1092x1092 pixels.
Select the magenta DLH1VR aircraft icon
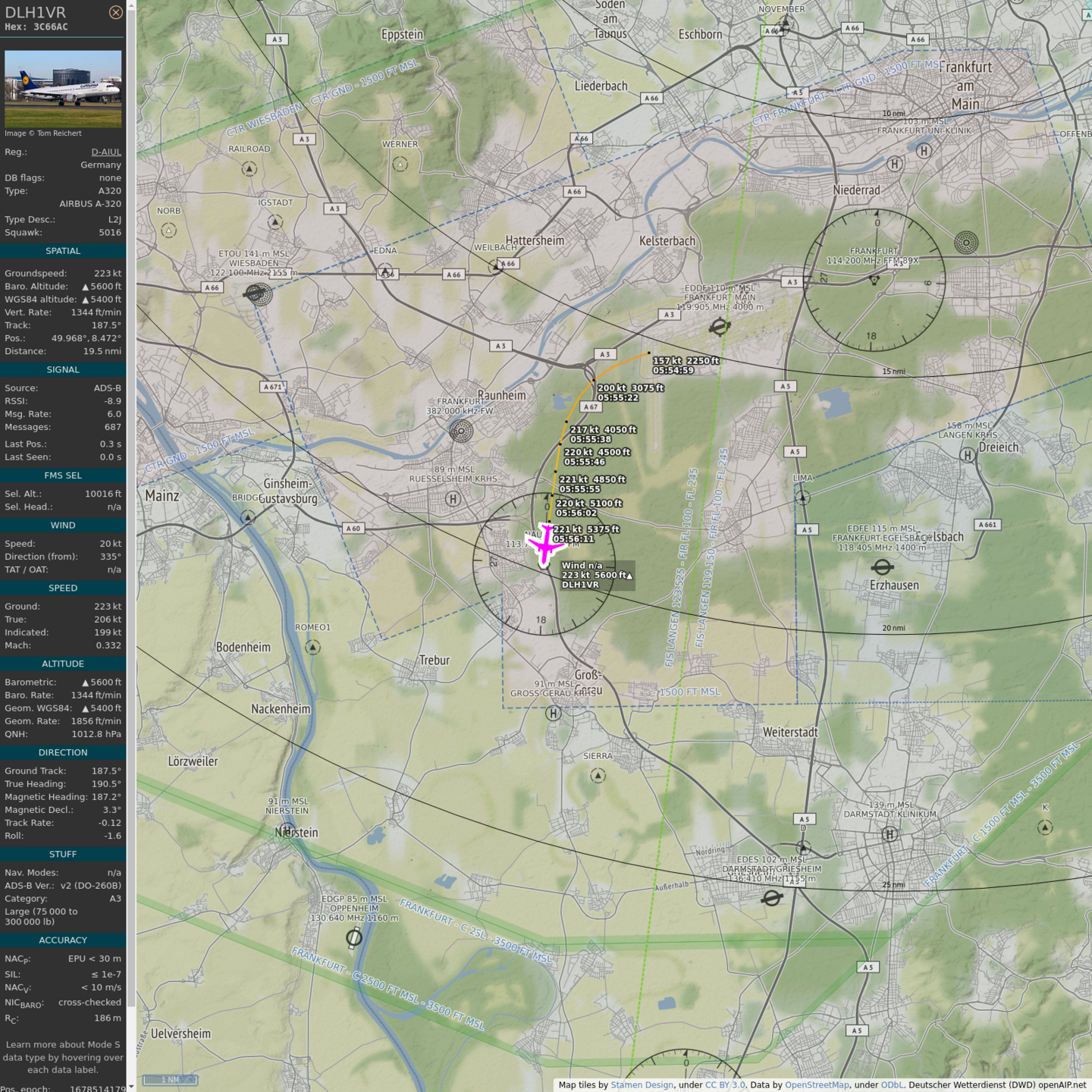[544, 544]
